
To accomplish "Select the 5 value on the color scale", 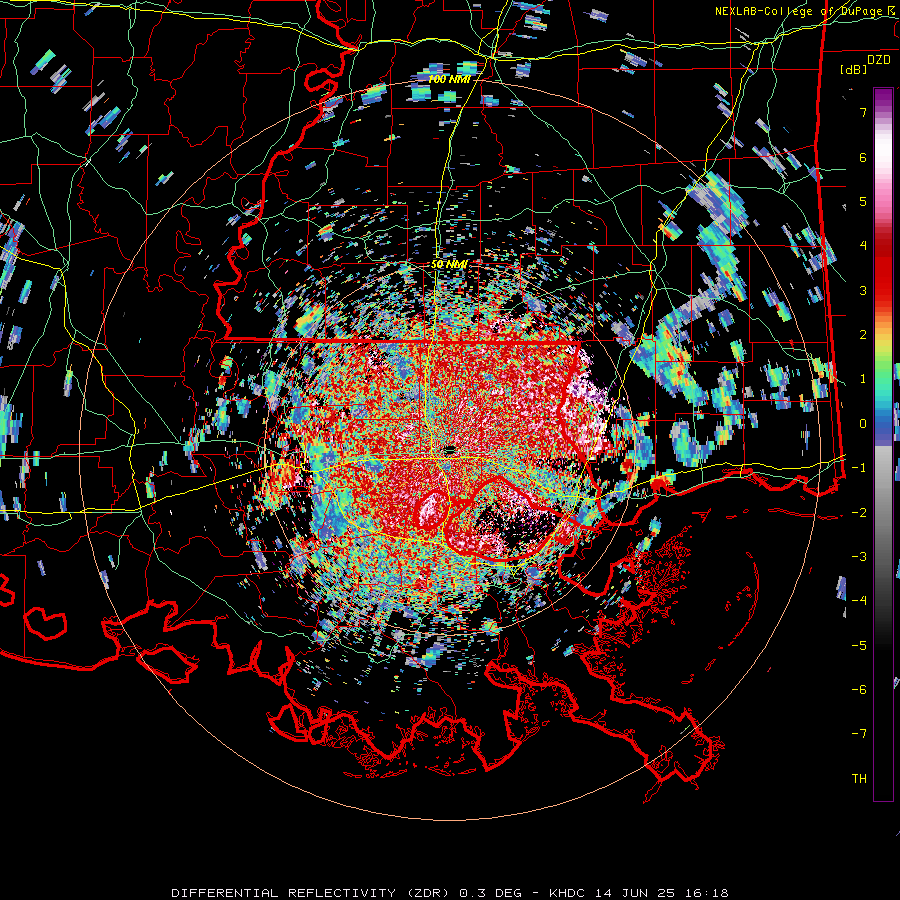I will pos(863,201).
